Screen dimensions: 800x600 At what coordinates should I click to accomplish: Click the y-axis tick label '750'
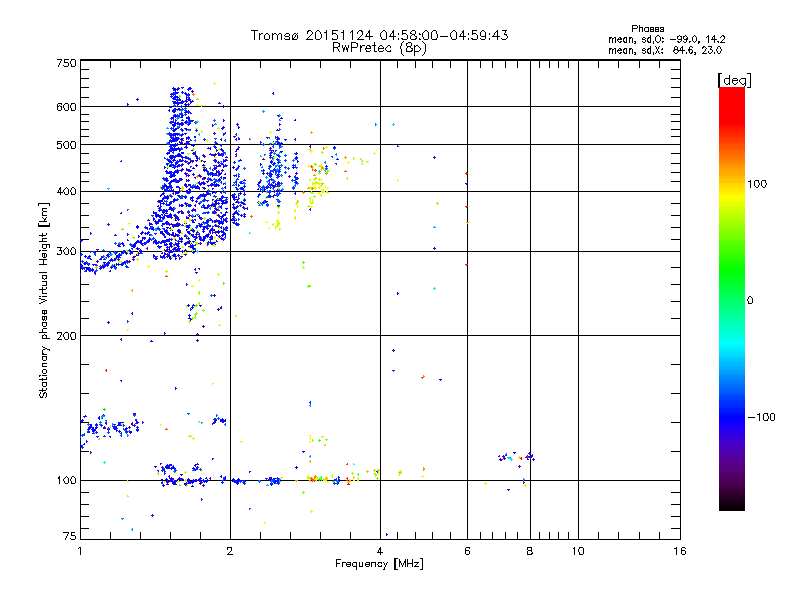[x=66, y=63]
